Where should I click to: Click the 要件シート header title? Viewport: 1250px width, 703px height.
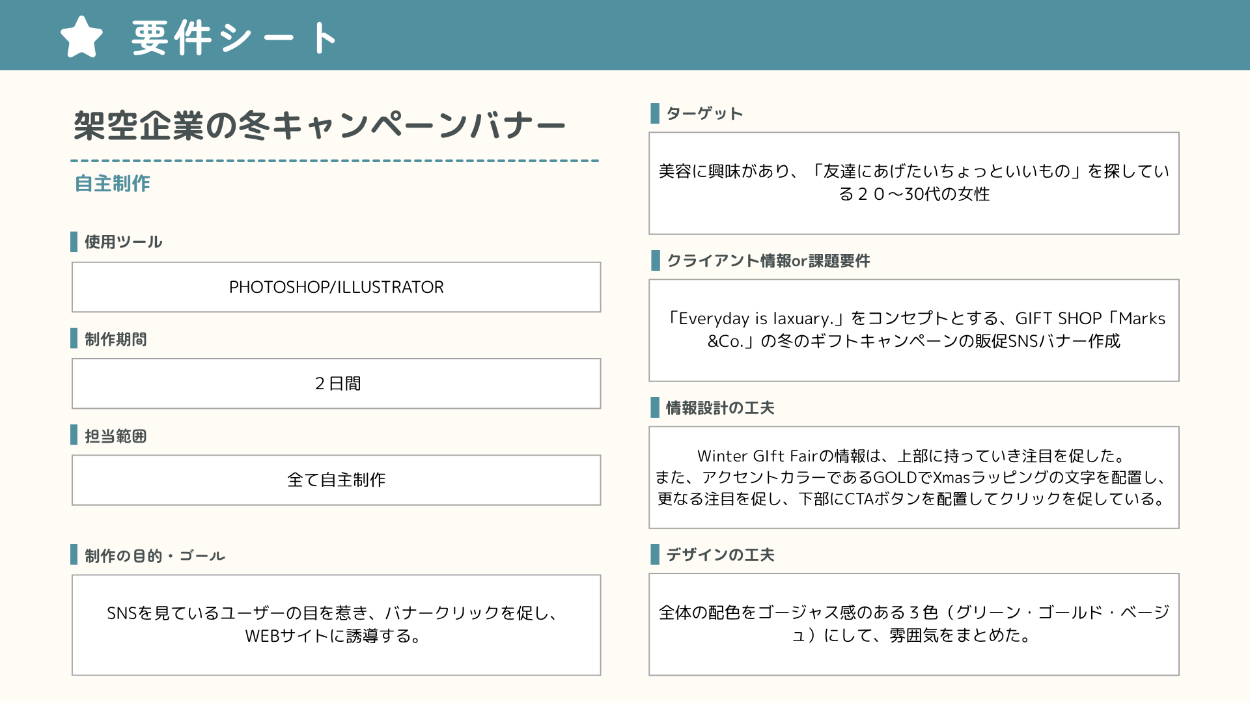pos(236,38)
